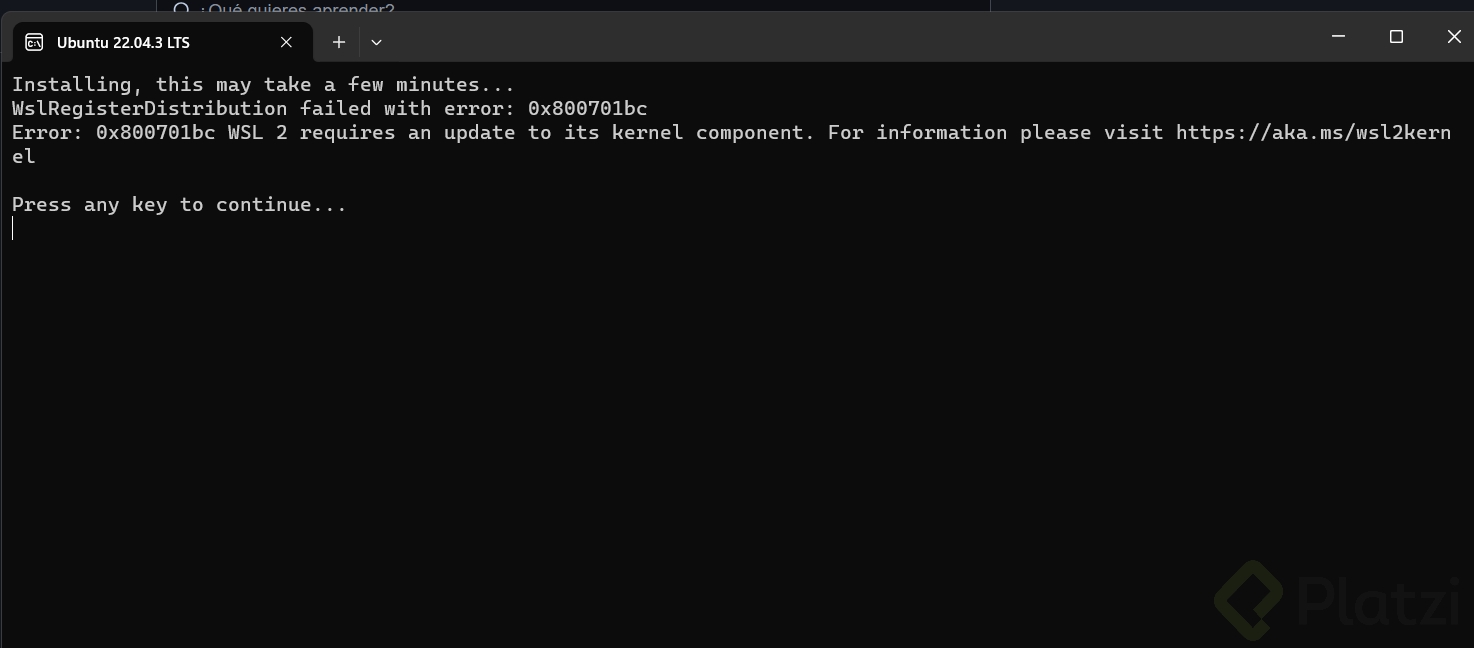Open the https://aka.ms/wsl2kernel link
This screenshot has width=1474, height=648.
(x=1312, y=133)
